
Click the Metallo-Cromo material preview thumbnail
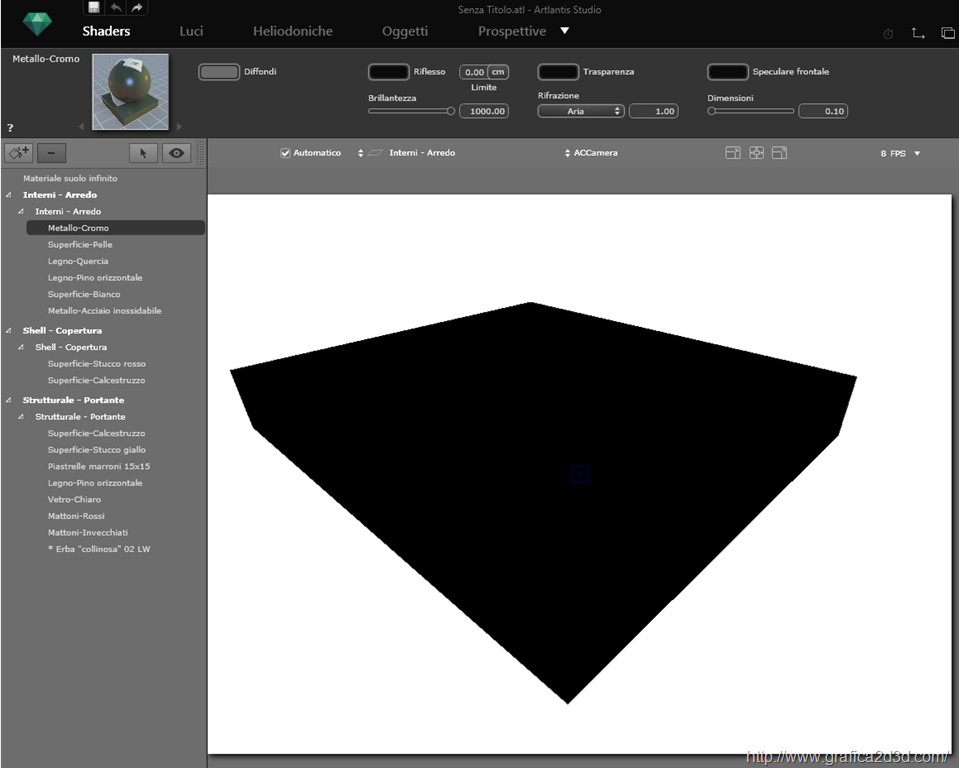(x=130, y=92)
